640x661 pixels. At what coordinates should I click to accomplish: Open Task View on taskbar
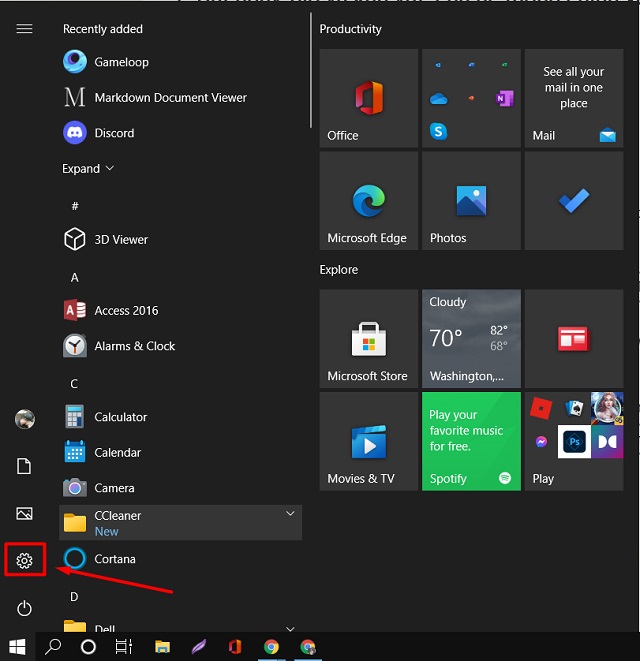[x=124, y=647]
